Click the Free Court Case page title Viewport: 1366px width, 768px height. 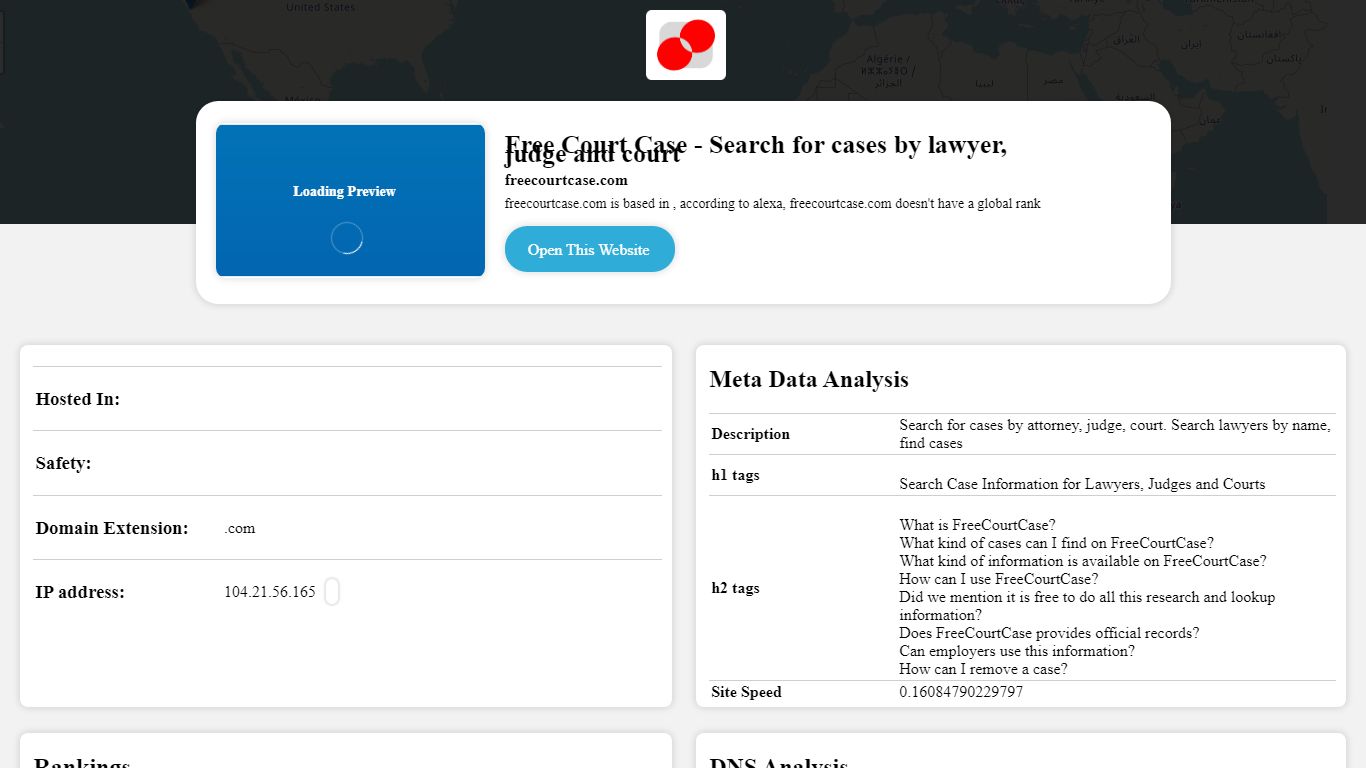click(756, 149)
